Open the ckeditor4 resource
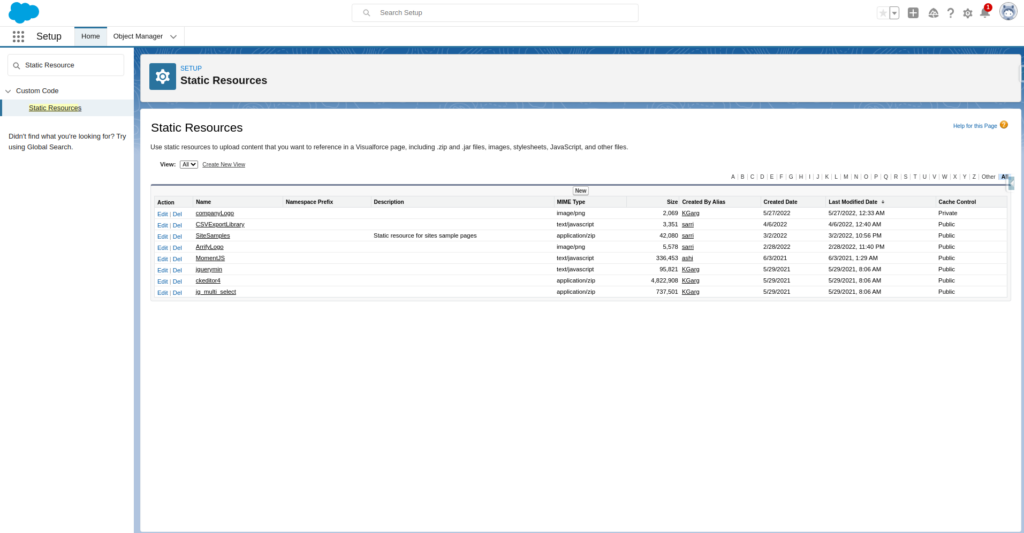The width and height of the screenshot is (1024, 533). pos(208,280)
